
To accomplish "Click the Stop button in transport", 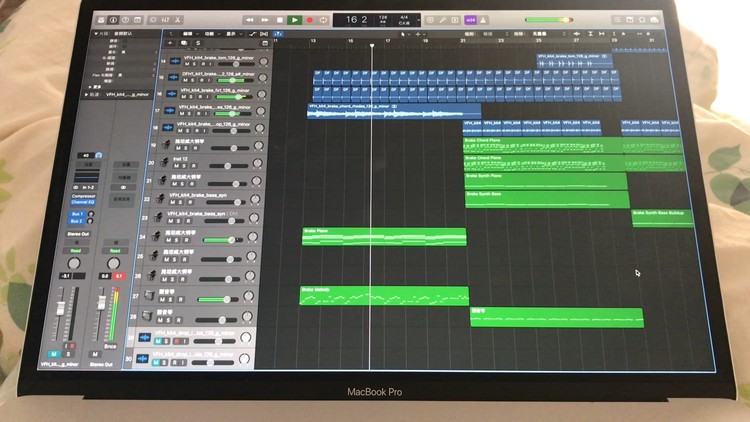I will coord(279,19).
